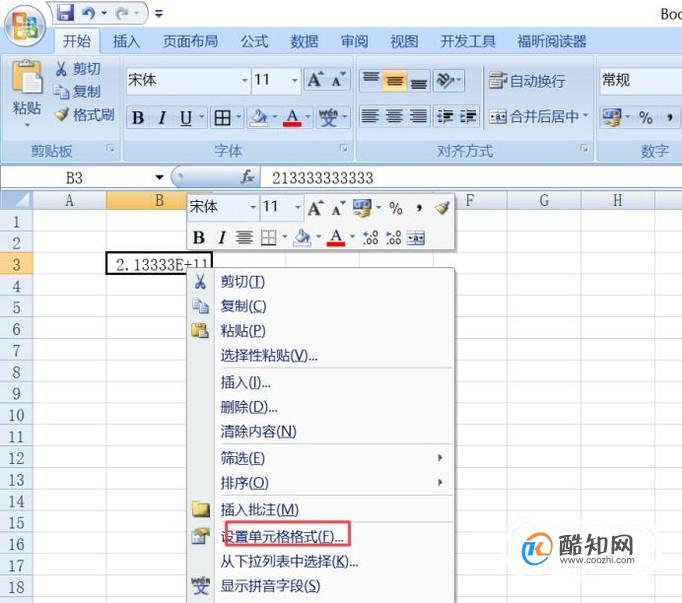682x603 pixels.
Task: Open ribbon font name 宋体 dropdown
Action: [244, 80]
